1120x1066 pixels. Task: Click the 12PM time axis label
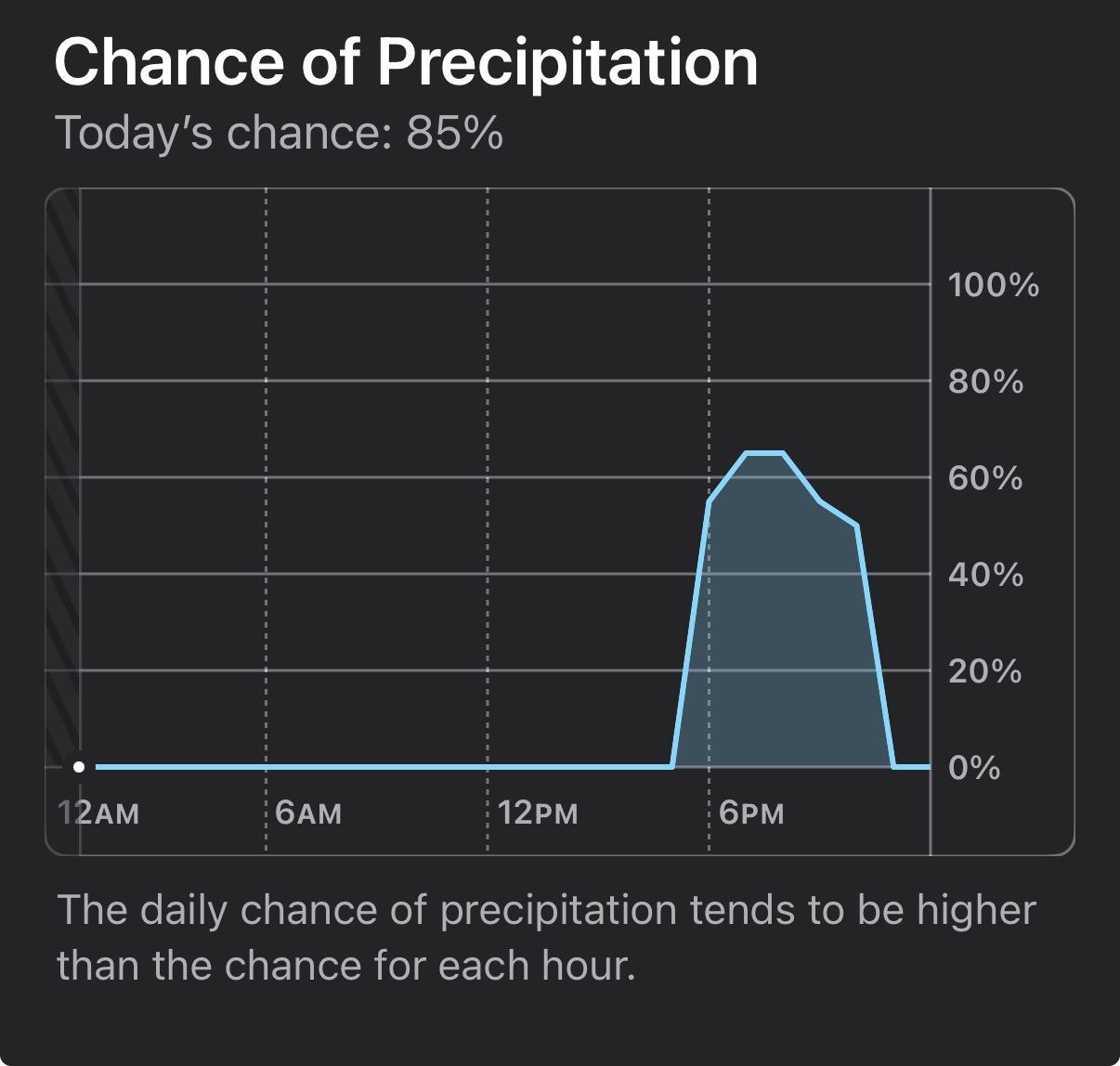point(538,814)
